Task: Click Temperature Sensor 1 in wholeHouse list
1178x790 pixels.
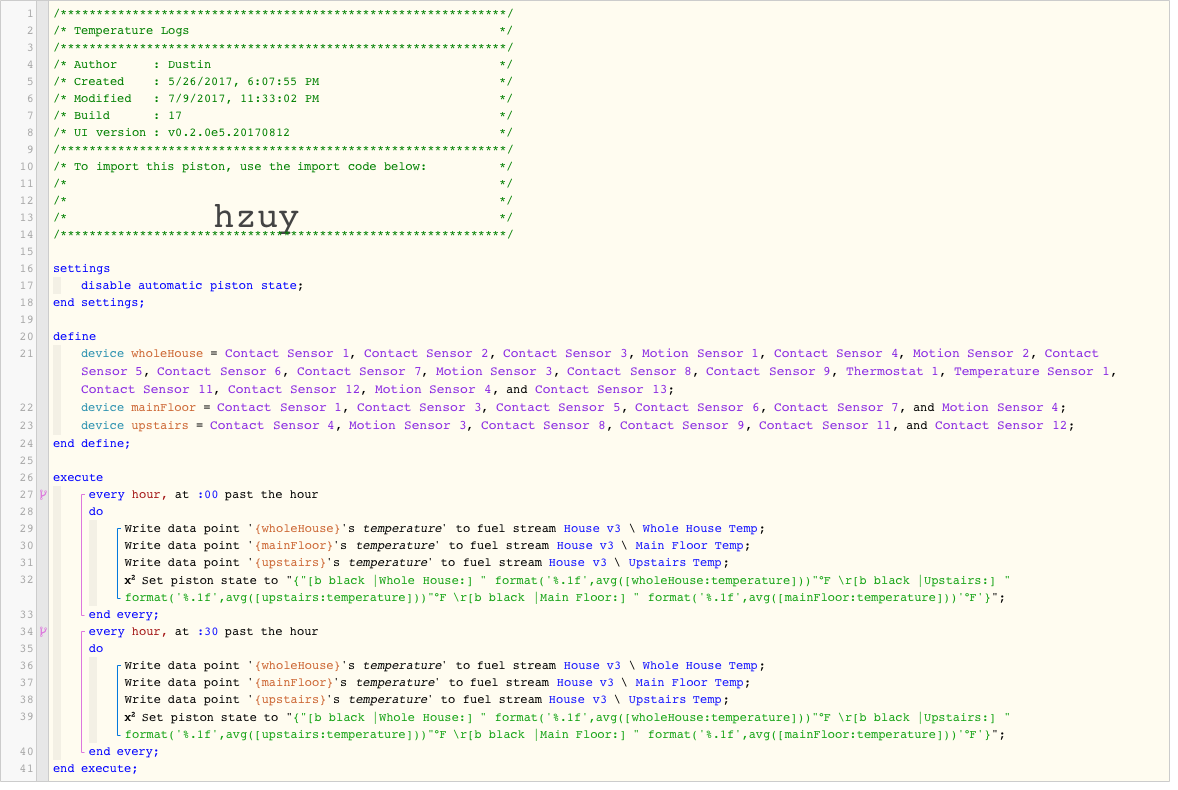Action: 1032,372
